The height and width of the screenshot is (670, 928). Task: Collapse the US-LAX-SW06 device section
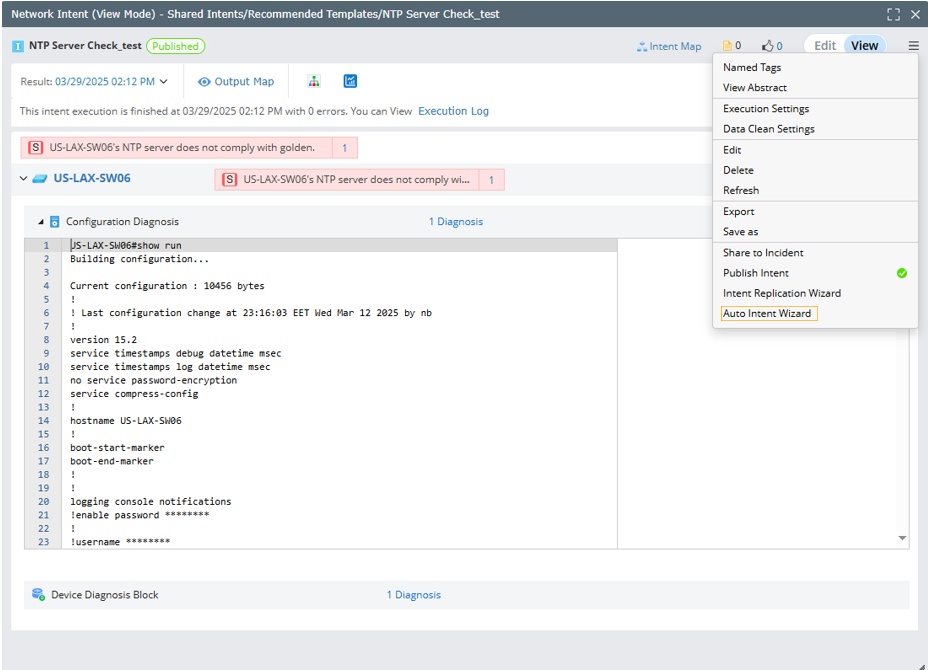click(24, 179)
